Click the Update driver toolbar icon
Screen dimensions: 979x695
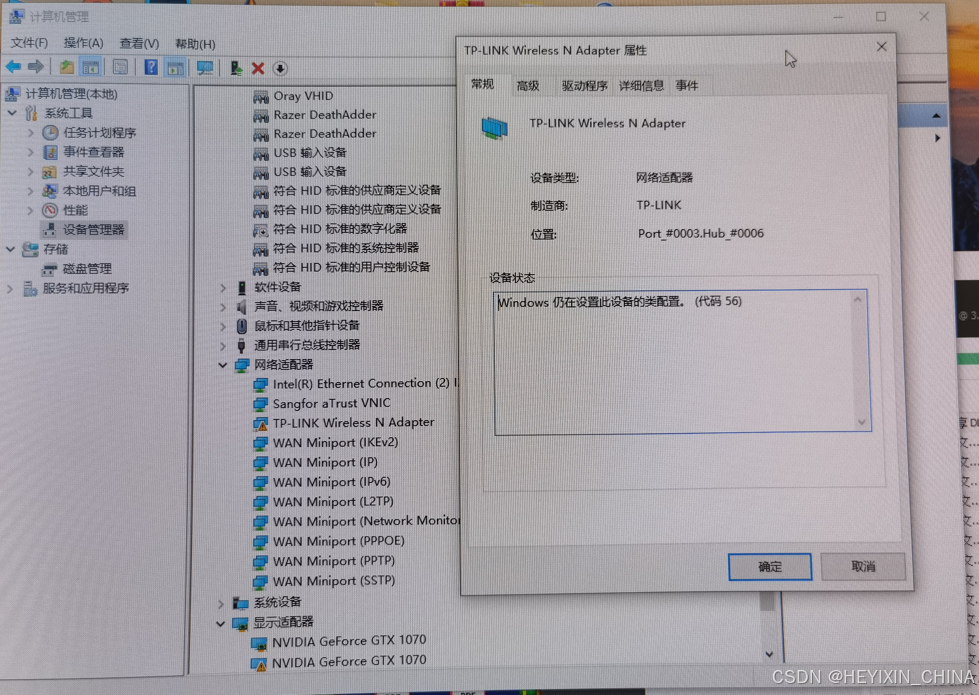(236, 68)
